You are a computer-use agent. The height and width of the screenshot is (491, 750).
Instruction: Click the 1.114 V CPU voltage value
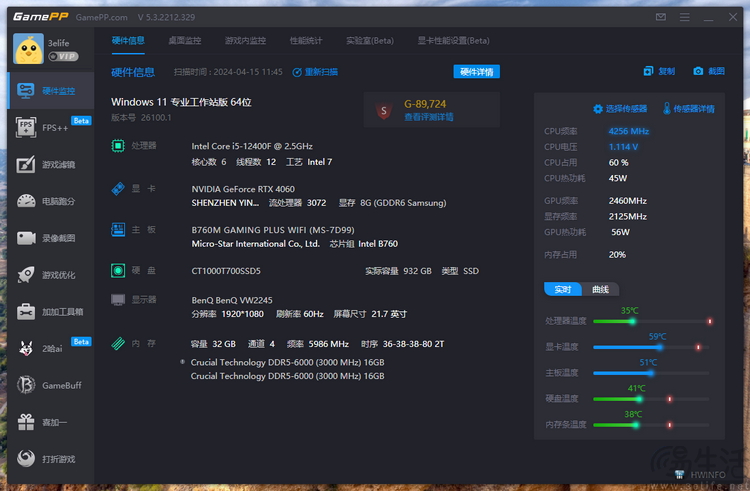[623, 147]
